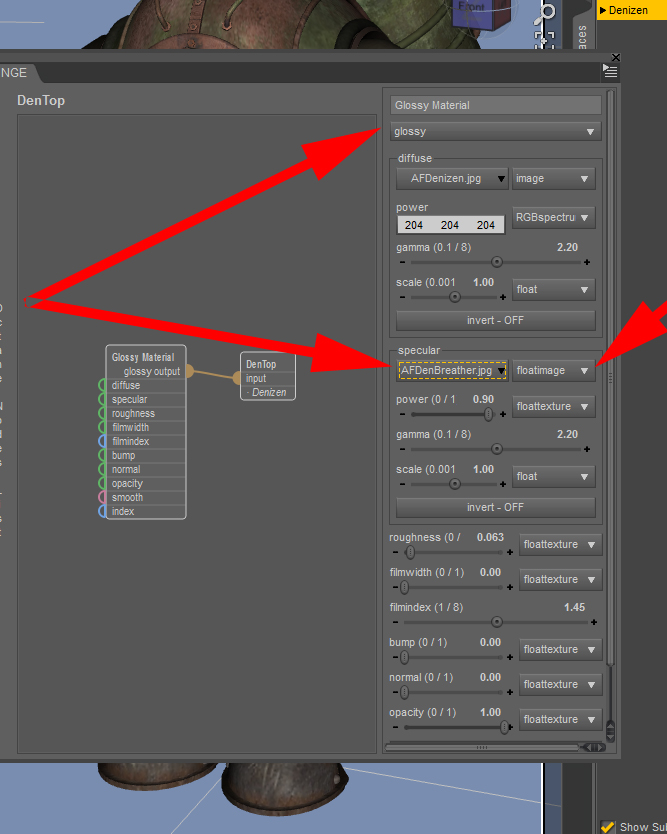Image resolution: width=667 pixels, height=834 pixels.
Task: Click the index input socket on node
Action: [x=103, y=511]
